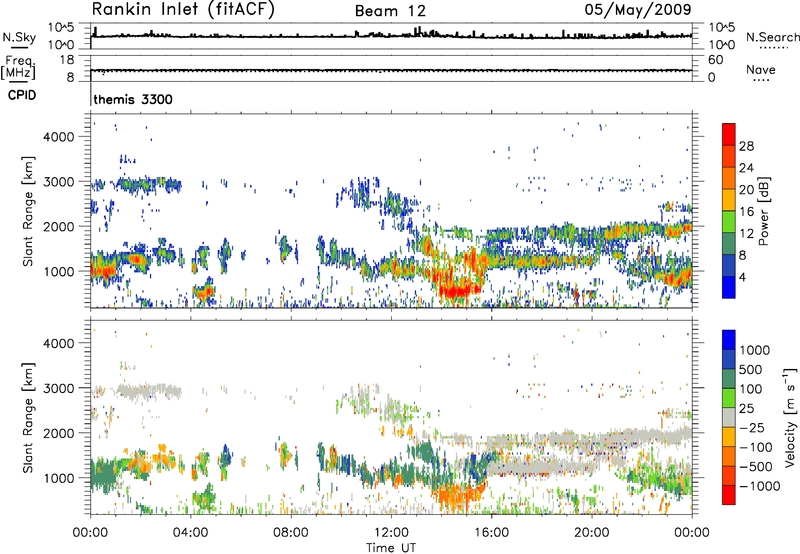
Task: Click the 'Slant Range [km]' label of velocity panel
Action: tap(28, 418)
